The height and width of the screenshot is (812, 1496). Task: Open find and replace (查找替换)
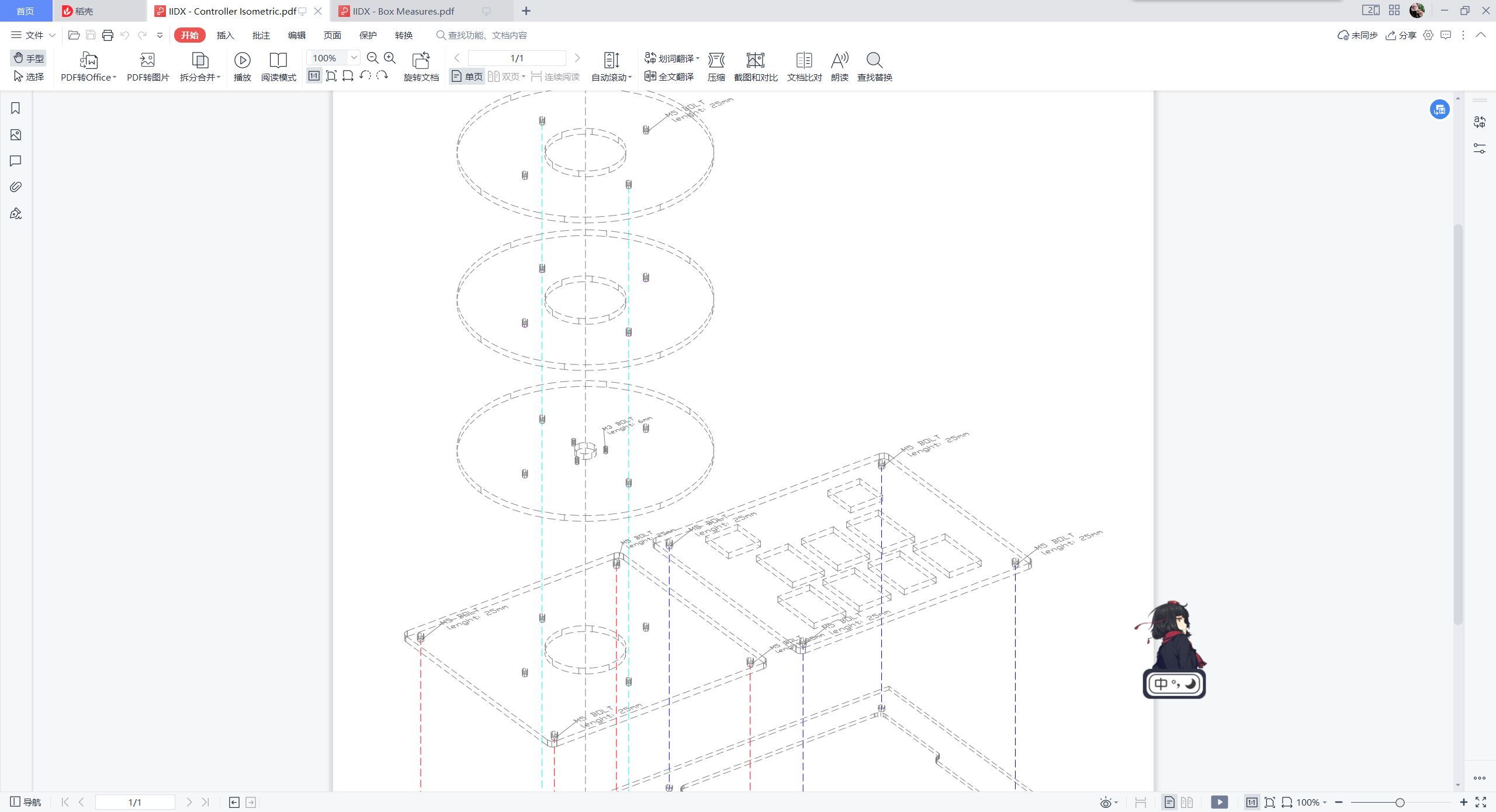pyautogui.click(x=874, y=67)
